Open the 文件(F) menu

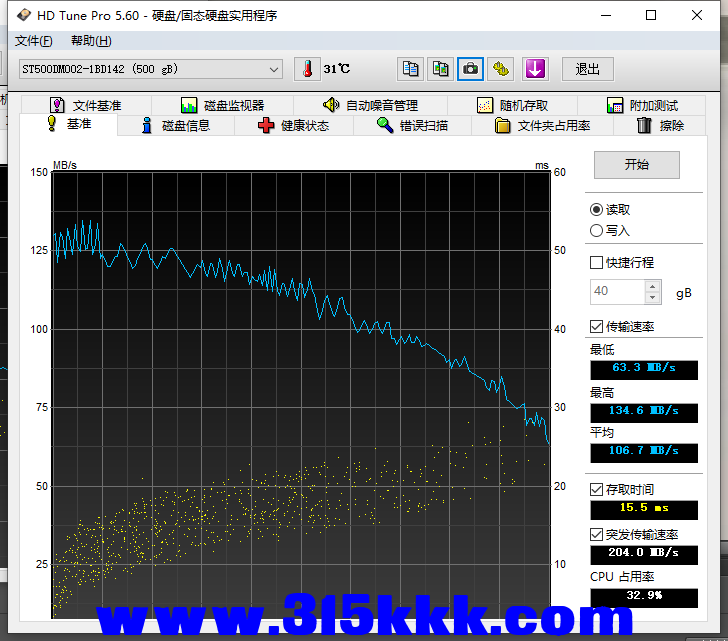tap(34, 41)
